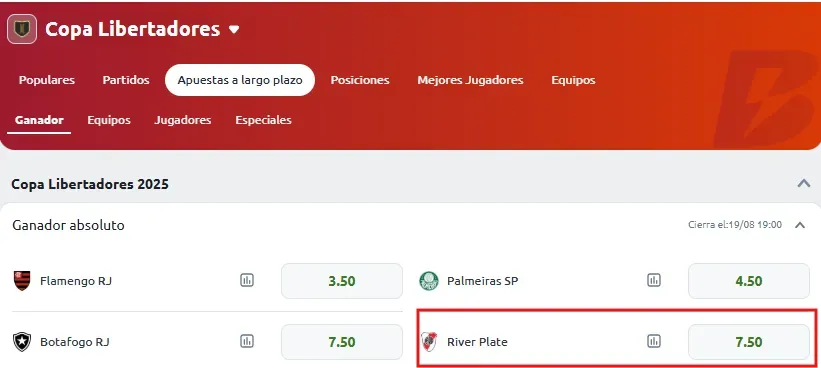Click the Botafogo RJ team crest
The width and height of the screenshot is (821, 368).
[x=21, y=342]
